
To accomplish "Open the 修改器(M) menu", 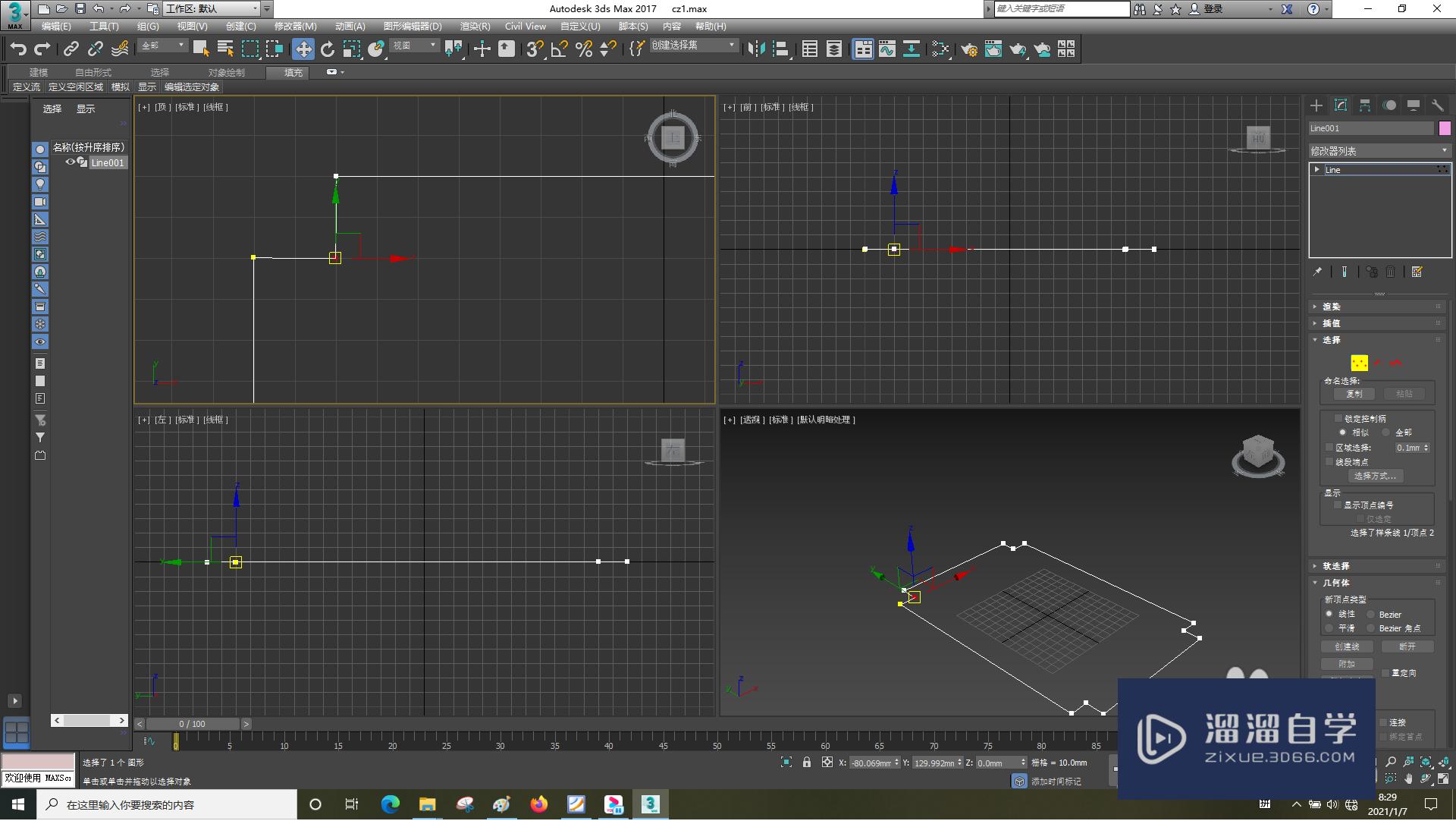I will 296,26.
